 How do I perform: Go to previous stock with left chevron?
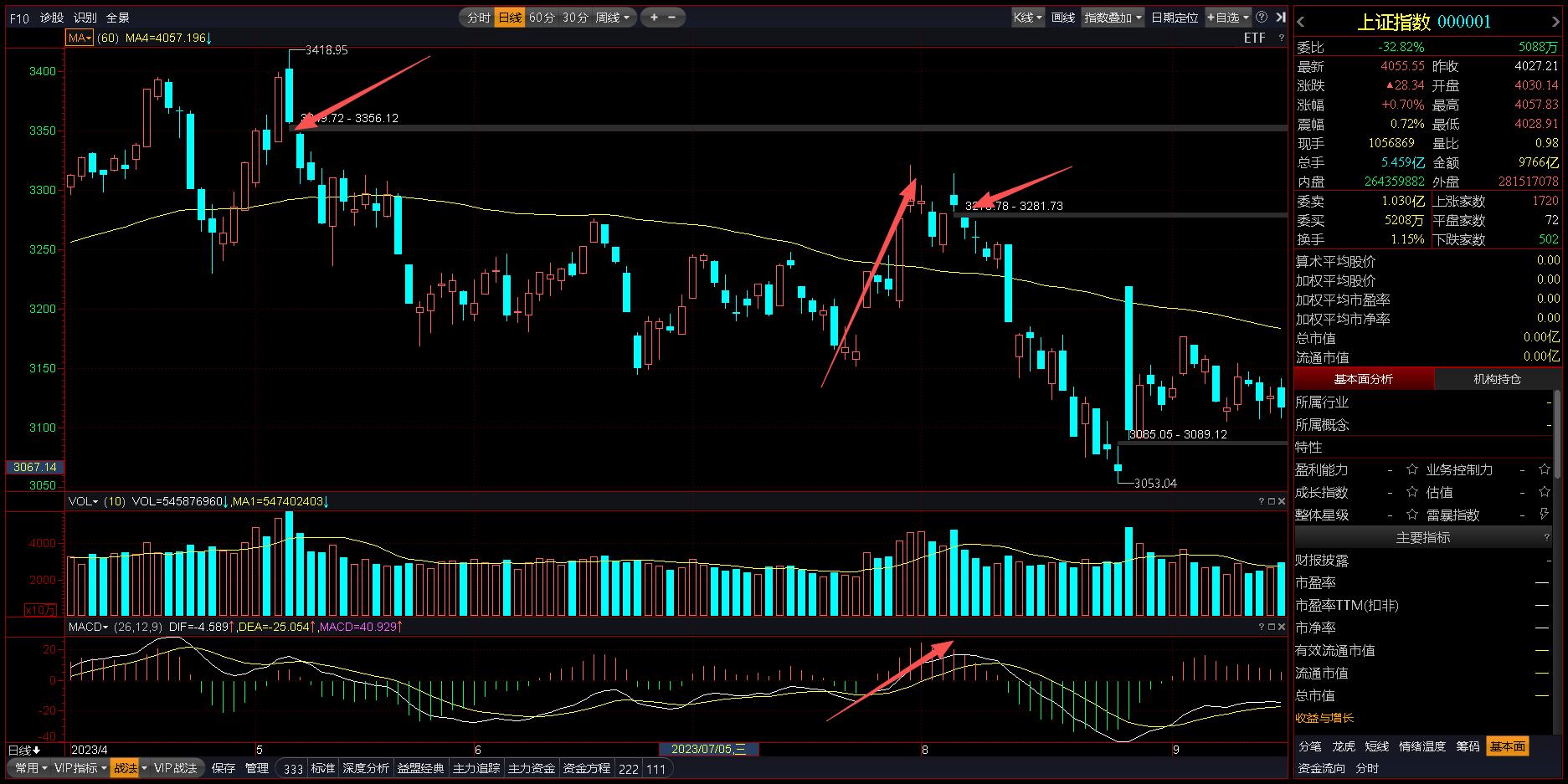pyautogui.click(x=1301, y=23)
